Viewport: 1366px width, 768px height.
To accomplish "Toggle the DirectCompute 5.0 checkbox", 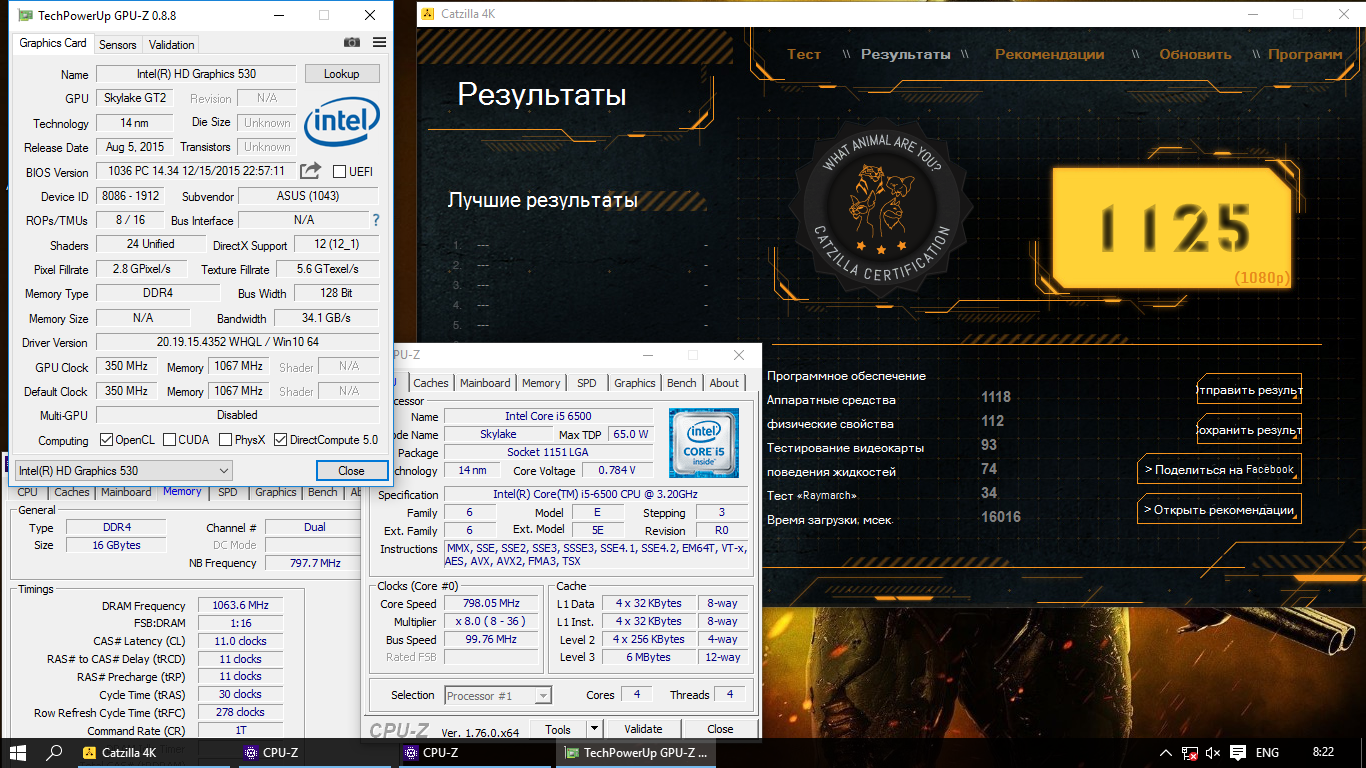I will pyautogui.click(x=281, y=440).
